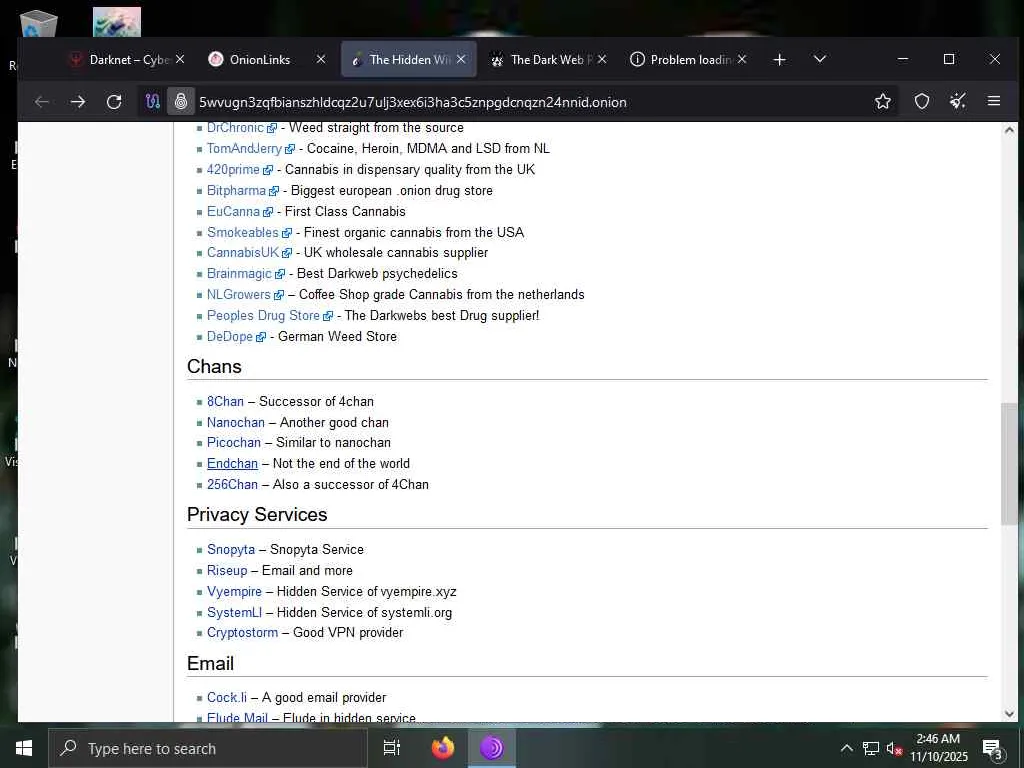The image size is (1024, 768).
Task: Switch to the OnionLinks tab
Action: click(x=260, y=59)
